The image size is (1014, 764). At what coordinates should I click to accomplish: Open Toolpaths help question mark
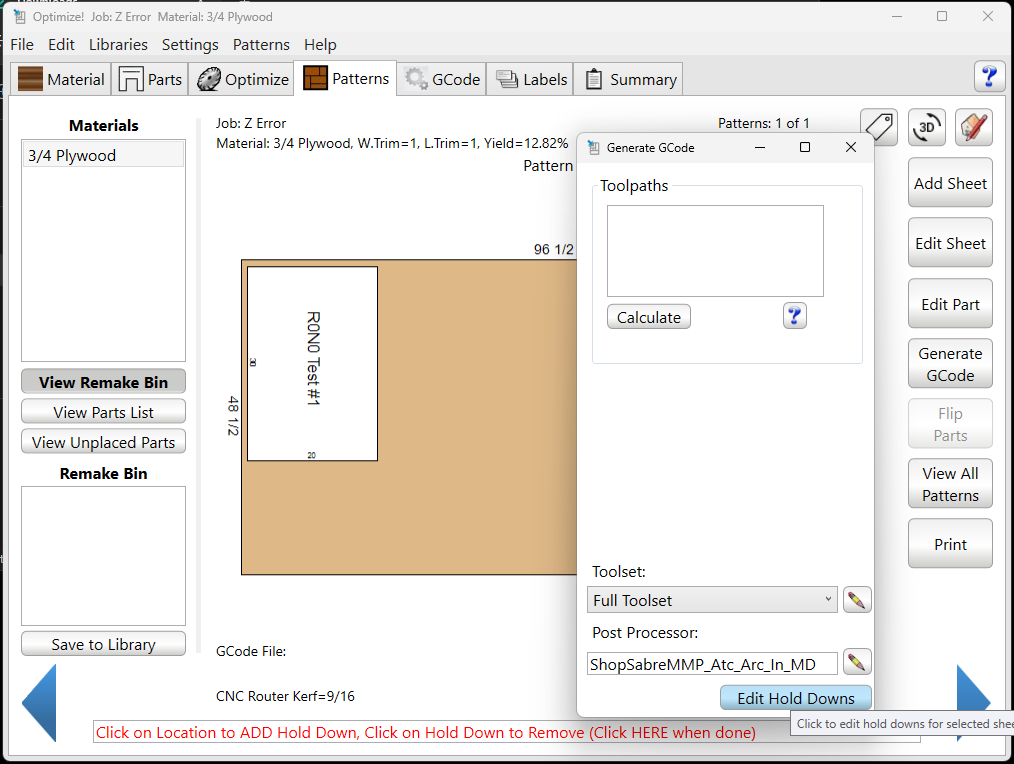tap(795, 317)
